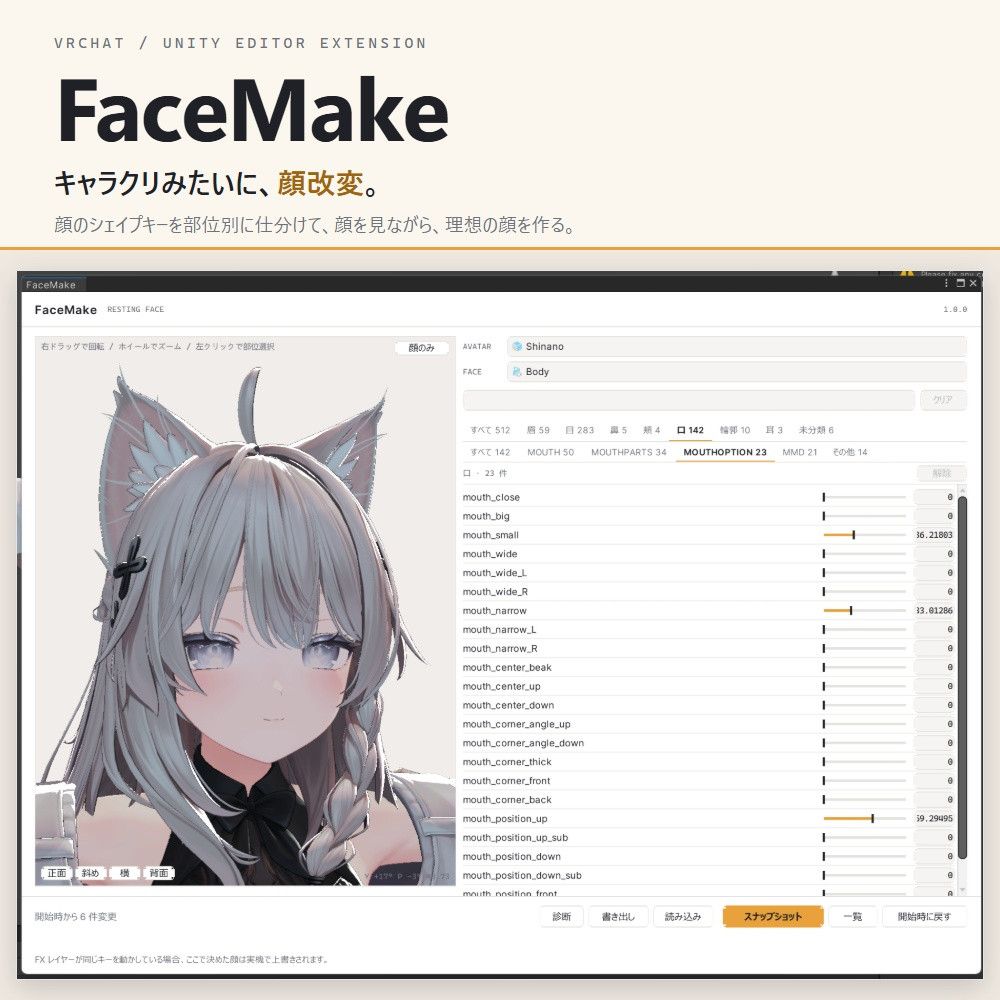Set preview to 斜め diagonal view
This screenshot has width=1000, height=1000.
pos(91,873)
